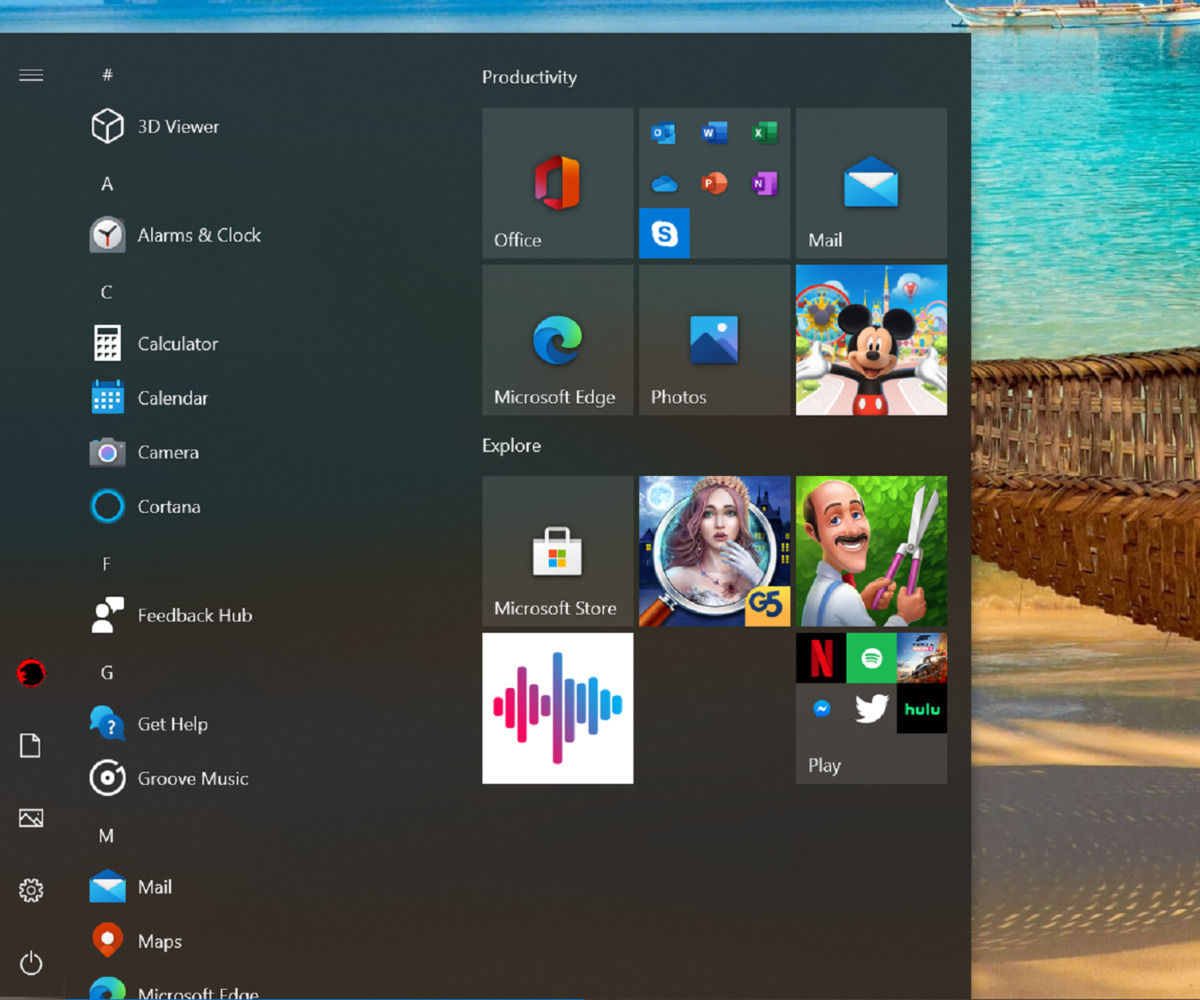Expand the Start menu hamburger
This screenshot has height=1000, width=1200.
[x=30, y=74]
